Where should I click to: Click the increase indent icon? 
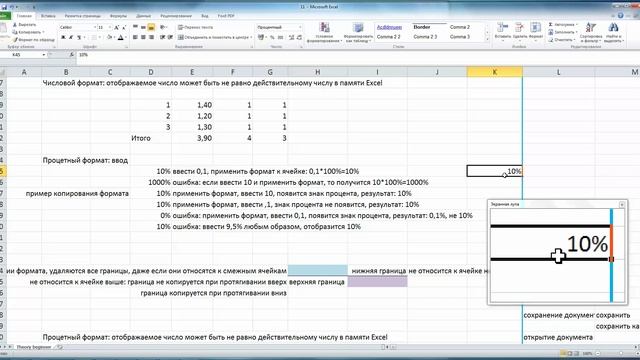coord(170,38)
